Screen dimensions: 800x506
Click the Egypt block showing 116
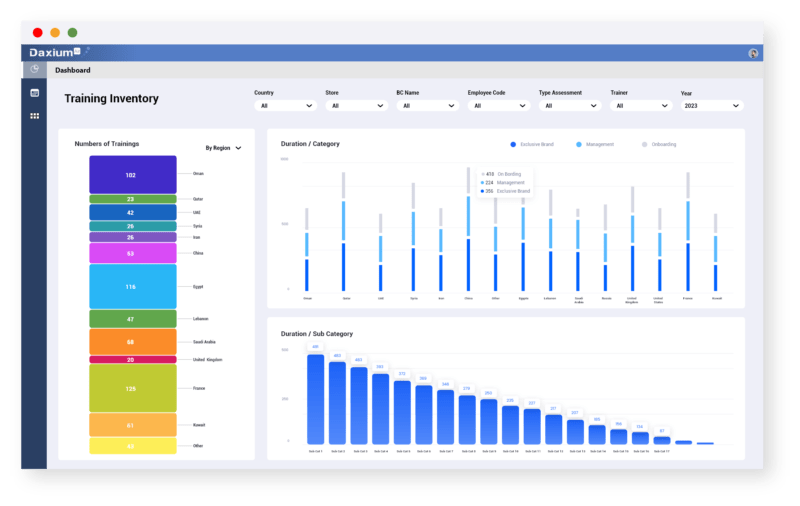click(133, 286)
